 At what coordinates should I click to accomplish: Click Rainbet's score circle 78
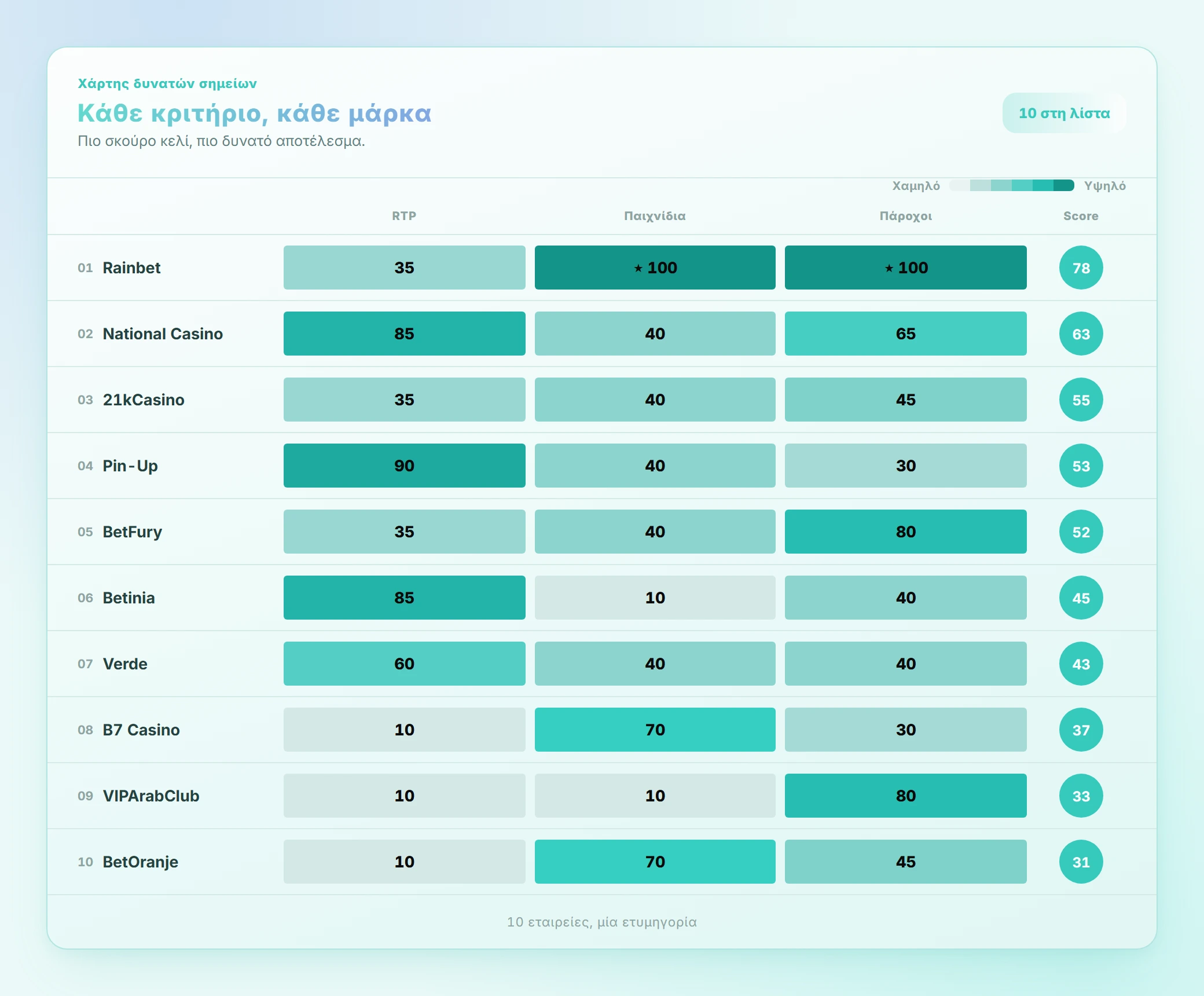coord(1081,268)
